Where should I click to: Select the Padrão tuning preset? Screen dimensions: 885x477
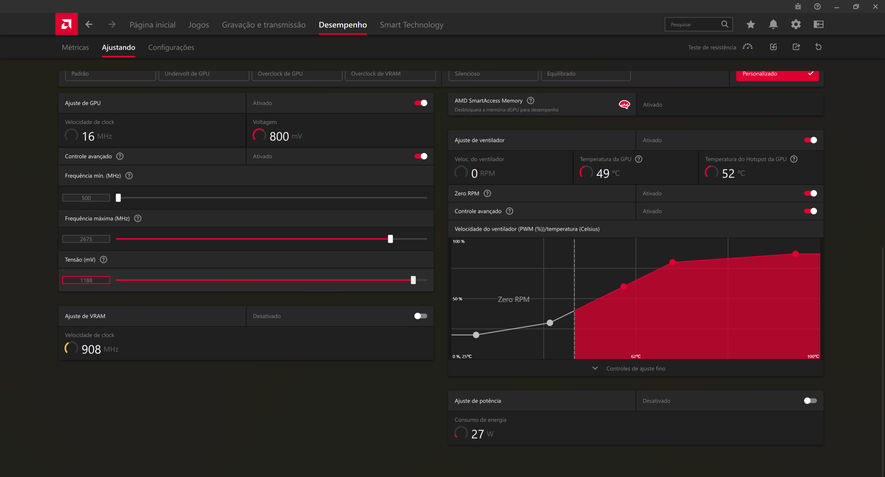pyautogui.click(x=110, y=74)
